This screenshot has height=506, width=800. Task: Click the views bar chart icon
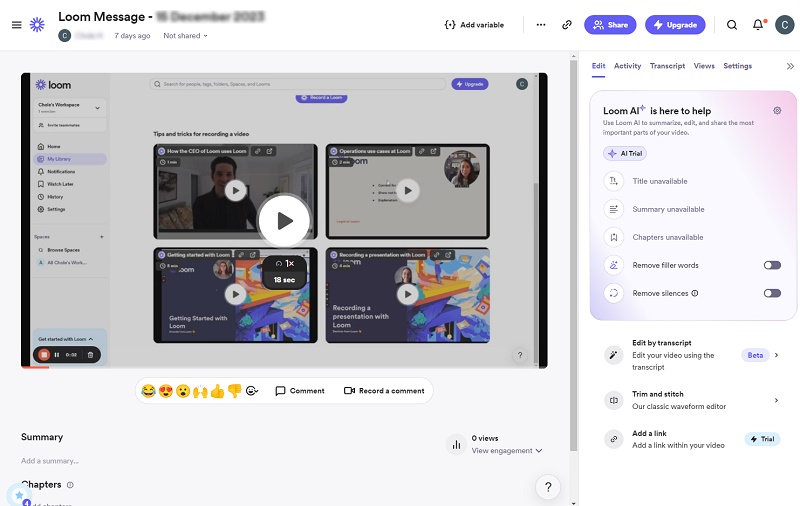456,445
